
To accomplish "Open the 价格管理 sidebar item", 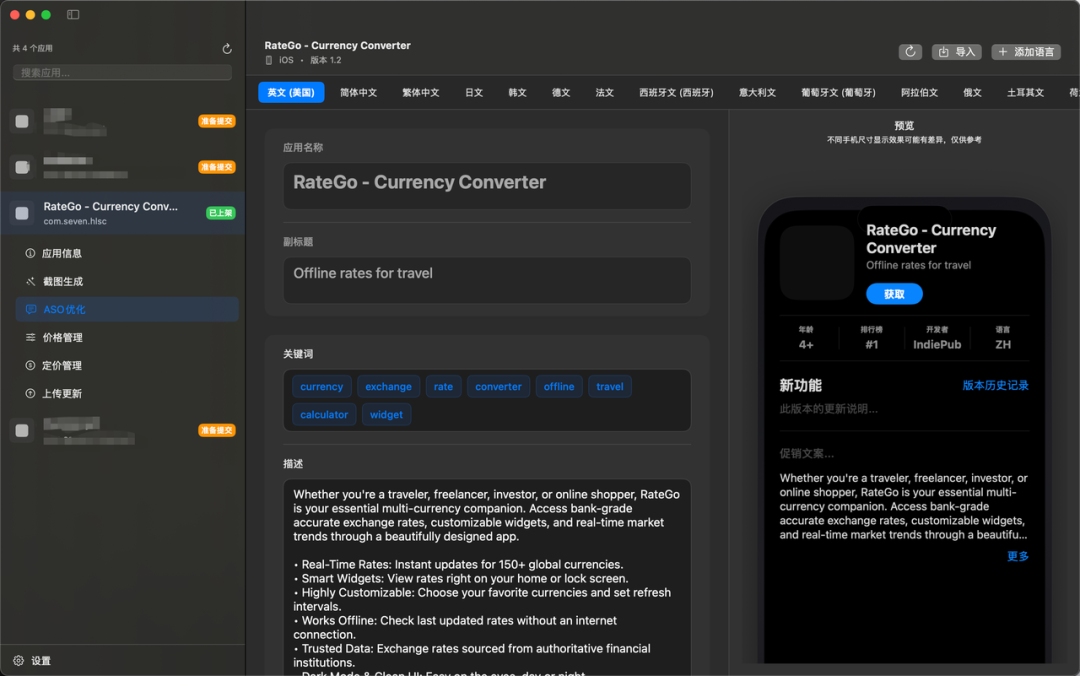I will coord(127,338).
